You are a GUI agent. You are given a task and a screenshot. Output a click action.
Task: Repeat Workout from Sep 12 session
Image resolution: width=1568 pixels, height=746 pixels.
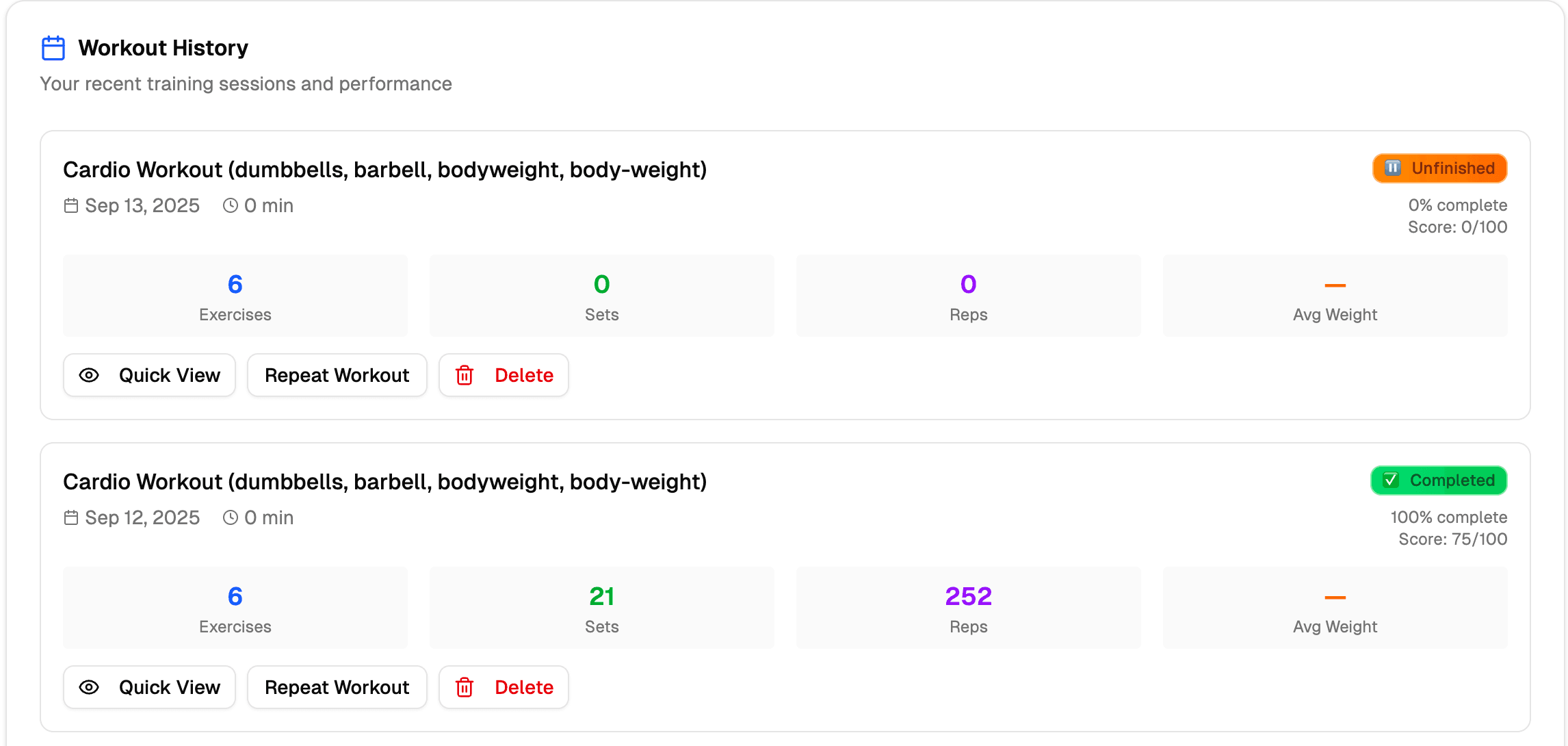point(337,687)
